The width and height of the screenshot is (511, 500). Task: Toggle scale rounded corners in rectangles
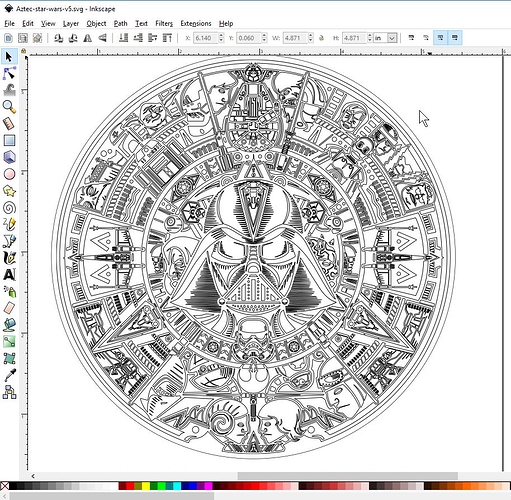426,38
